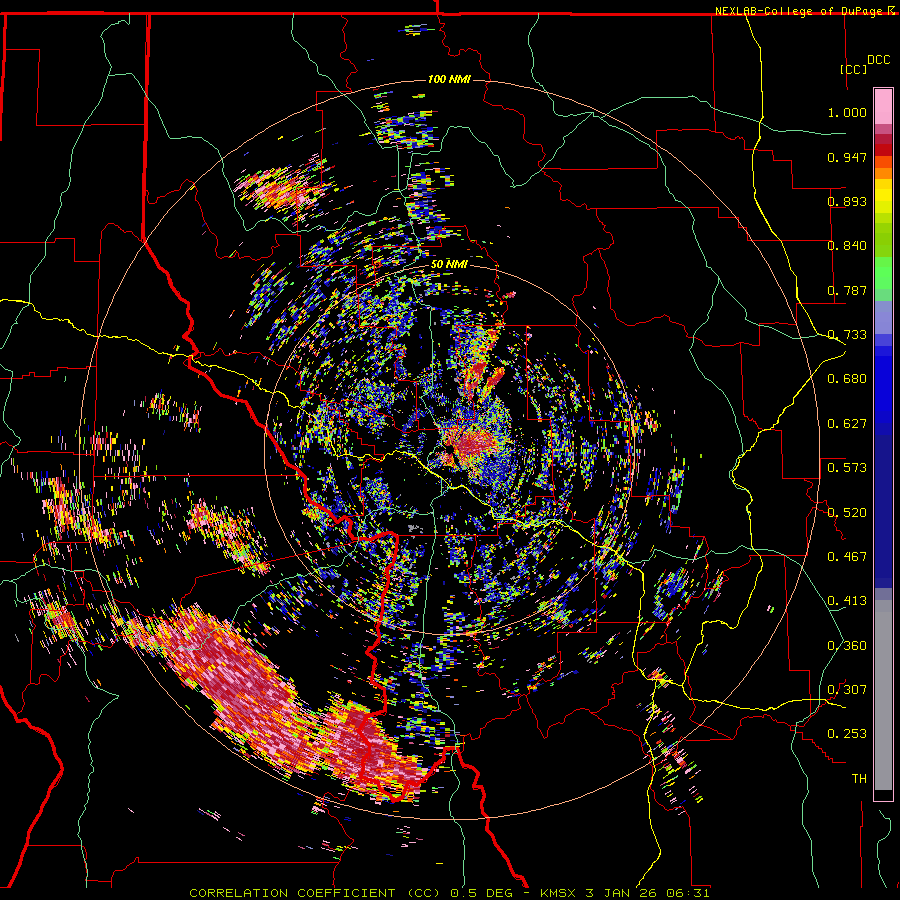Select the 0.360 scale value

coord(847,645)
